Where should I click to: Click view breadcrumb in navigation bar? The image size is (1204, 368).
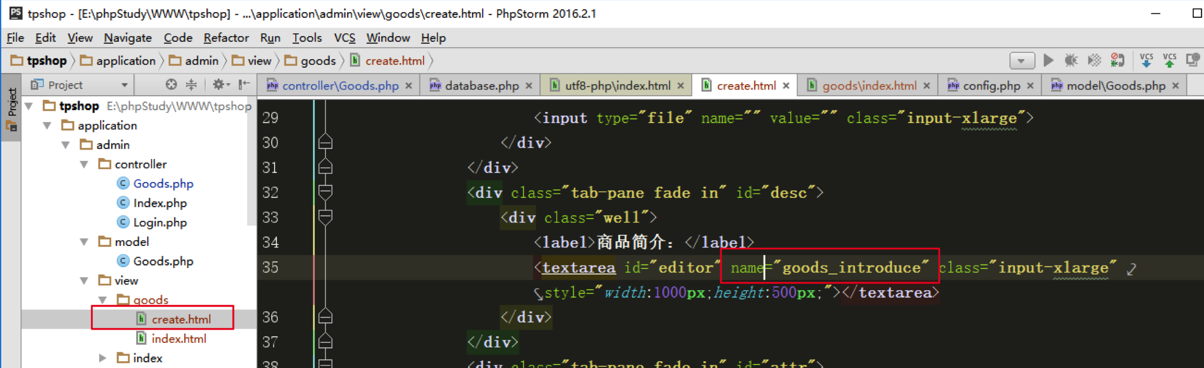click(251, 61)
